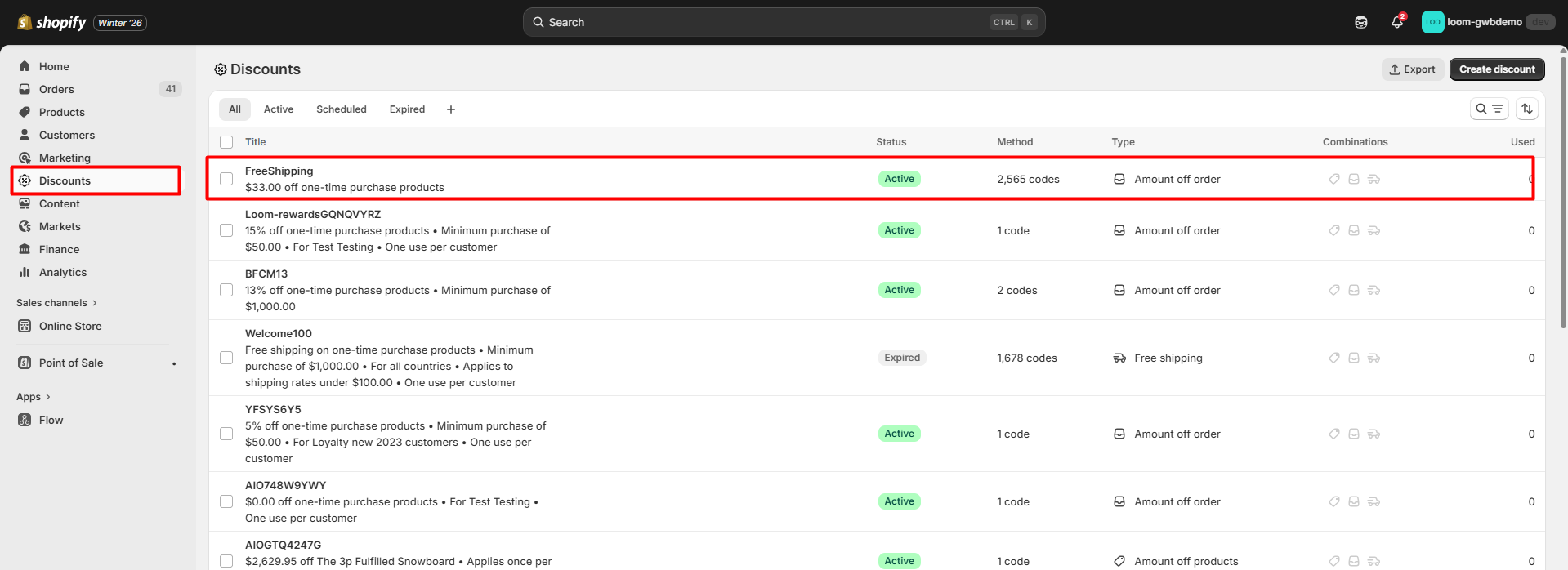The width and height of the screenshot is (1568, 570).
Task: Click the Create discount button
Action: pyautogui.click(x=1496, y=69)
